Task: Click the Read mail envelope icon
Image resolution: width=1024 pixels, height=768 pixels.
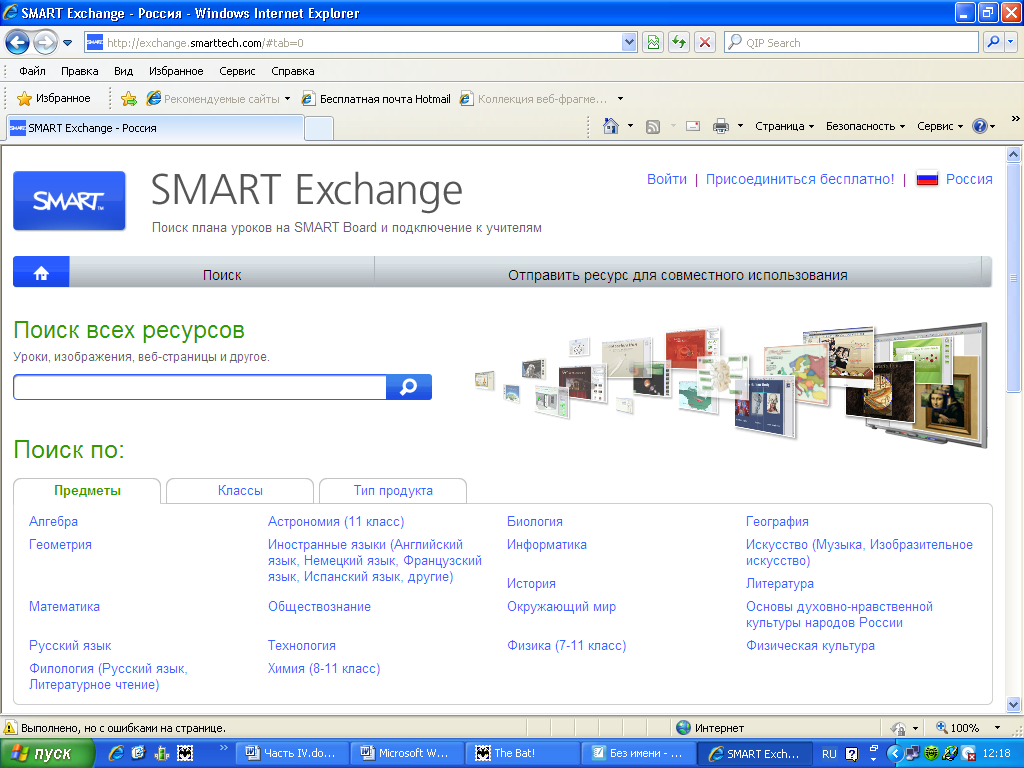Action: [693, 126]
